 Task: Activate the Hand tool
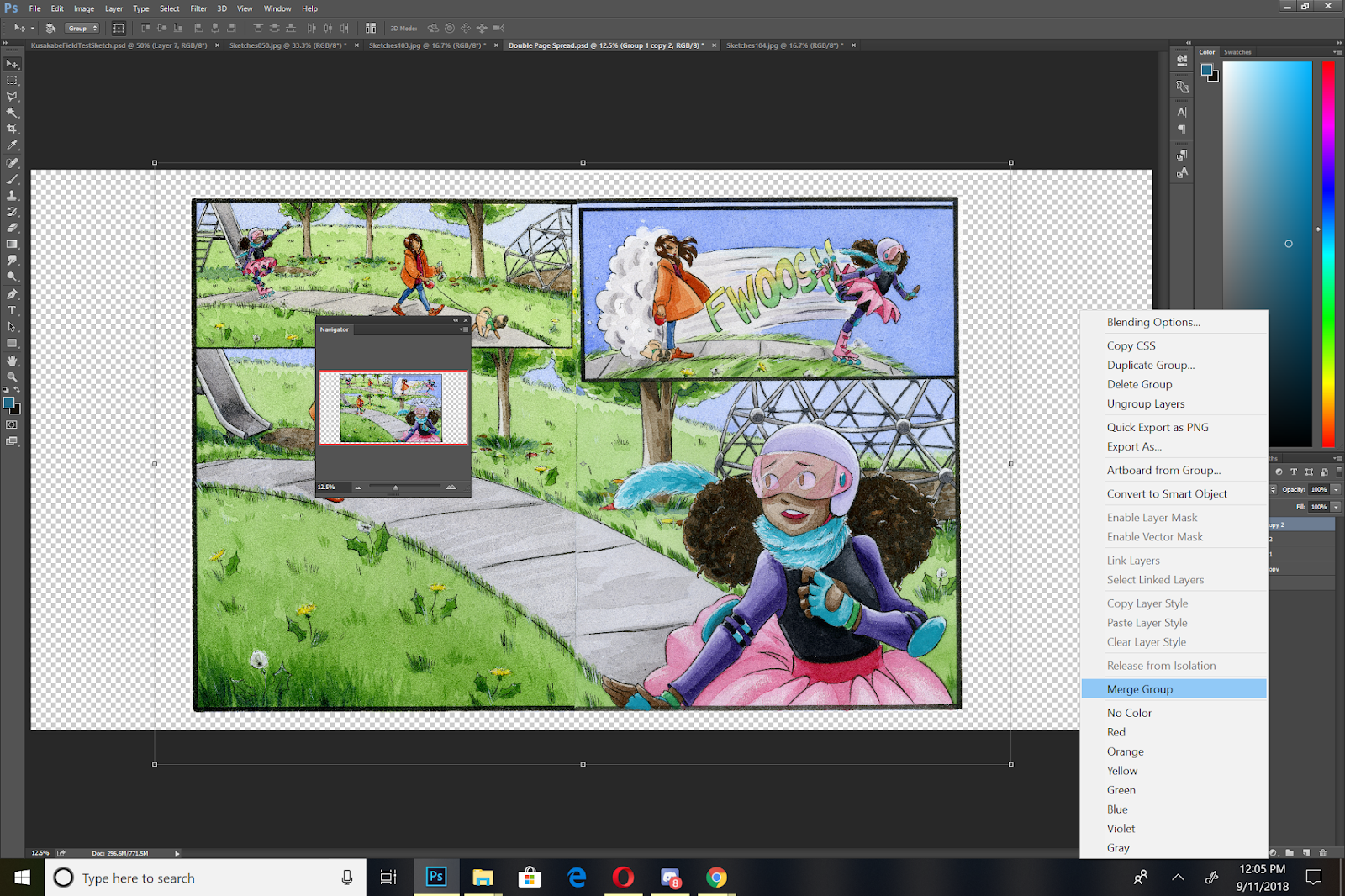point(12,361)
